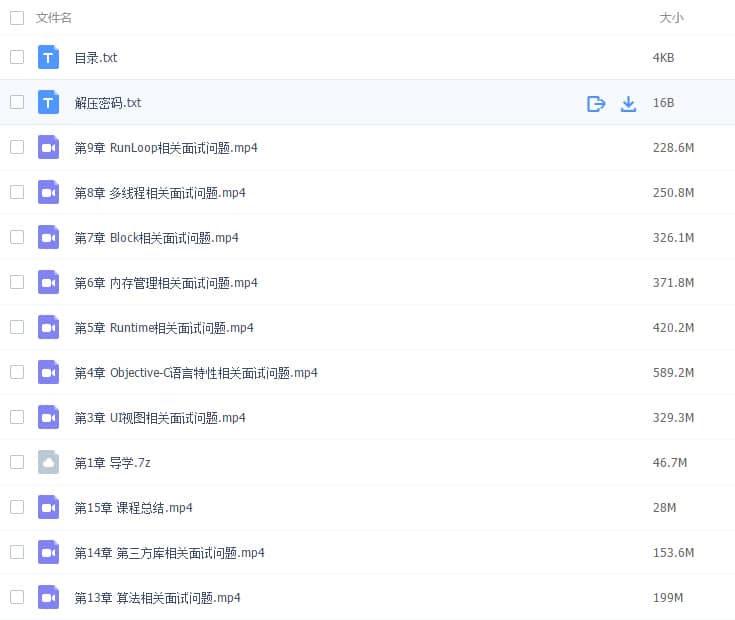The height and width of the screenshot is (620, 735).
Task: Click the size value 371.8M
Action: click(673, 283)
